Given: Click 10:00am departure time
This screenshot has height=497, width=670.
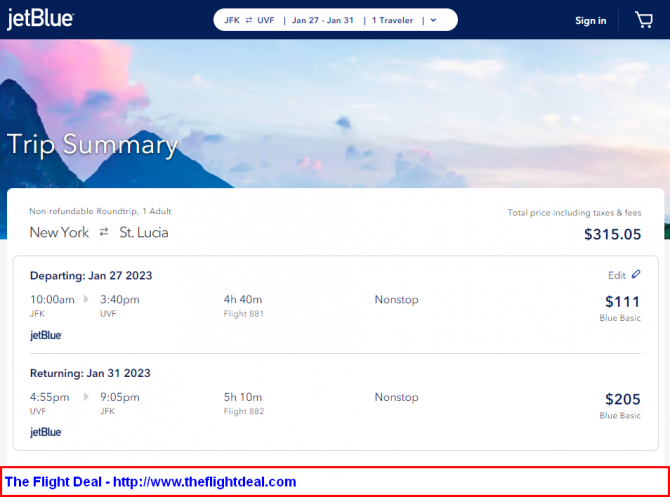Looking at the screenshot, I should tap(52, 300).
